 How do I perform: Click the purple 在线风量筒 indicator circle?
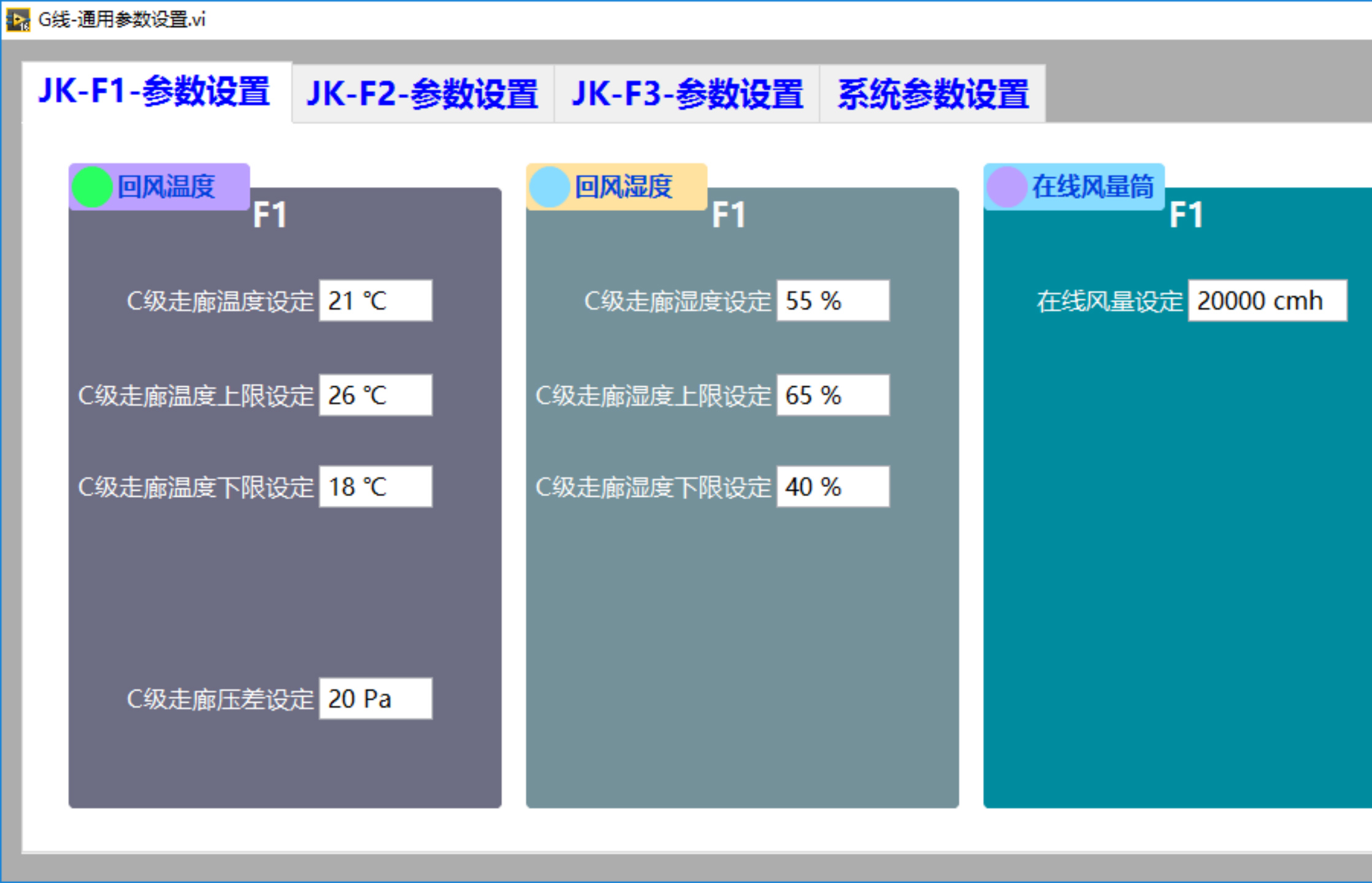coord(1007,187)
